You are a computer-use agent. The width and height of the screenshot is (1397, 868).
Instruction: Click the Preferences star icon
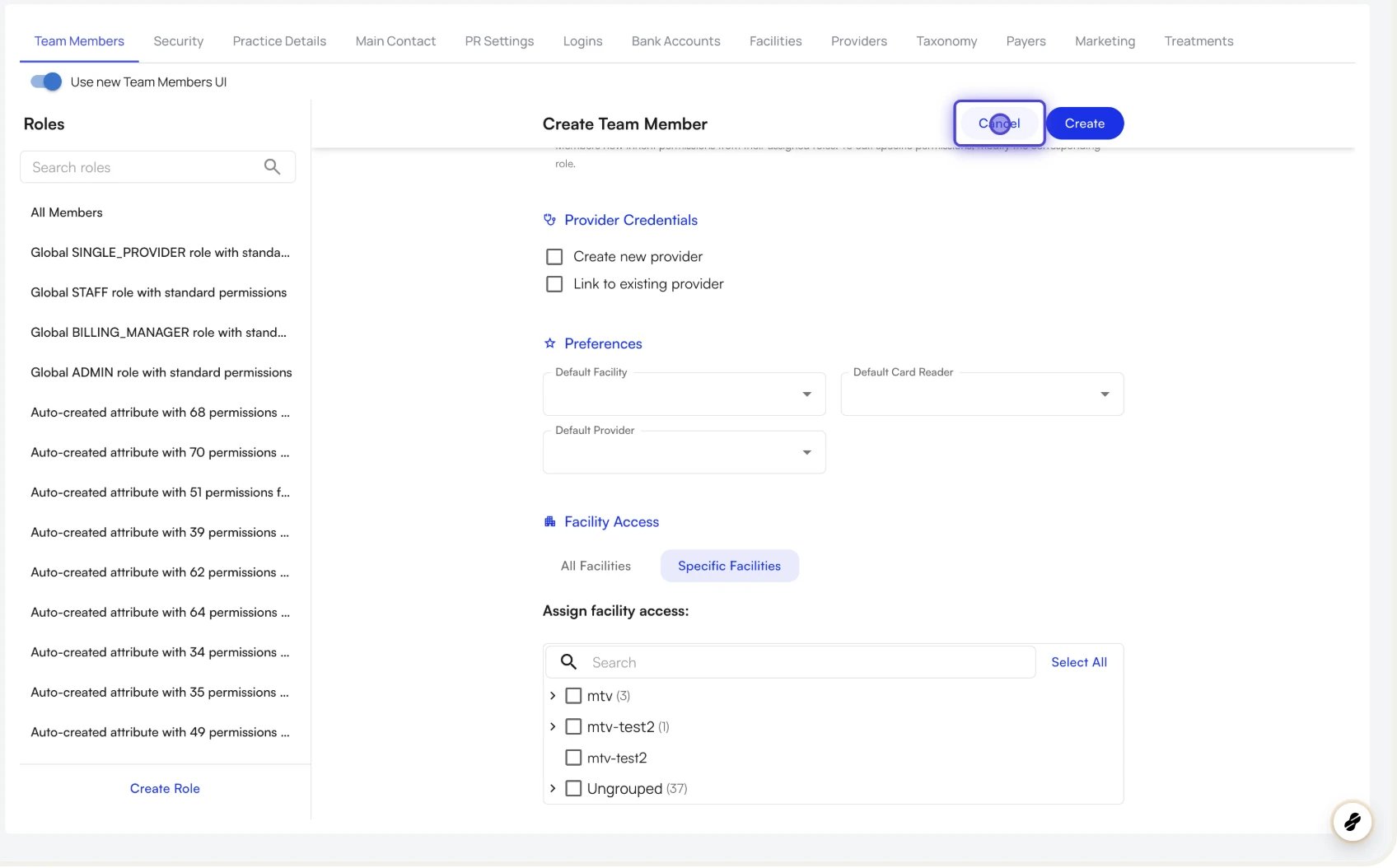coord(549,343)
